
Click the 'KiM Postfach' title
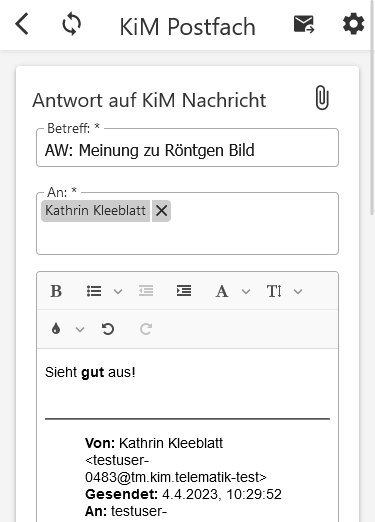coord(188,27)
